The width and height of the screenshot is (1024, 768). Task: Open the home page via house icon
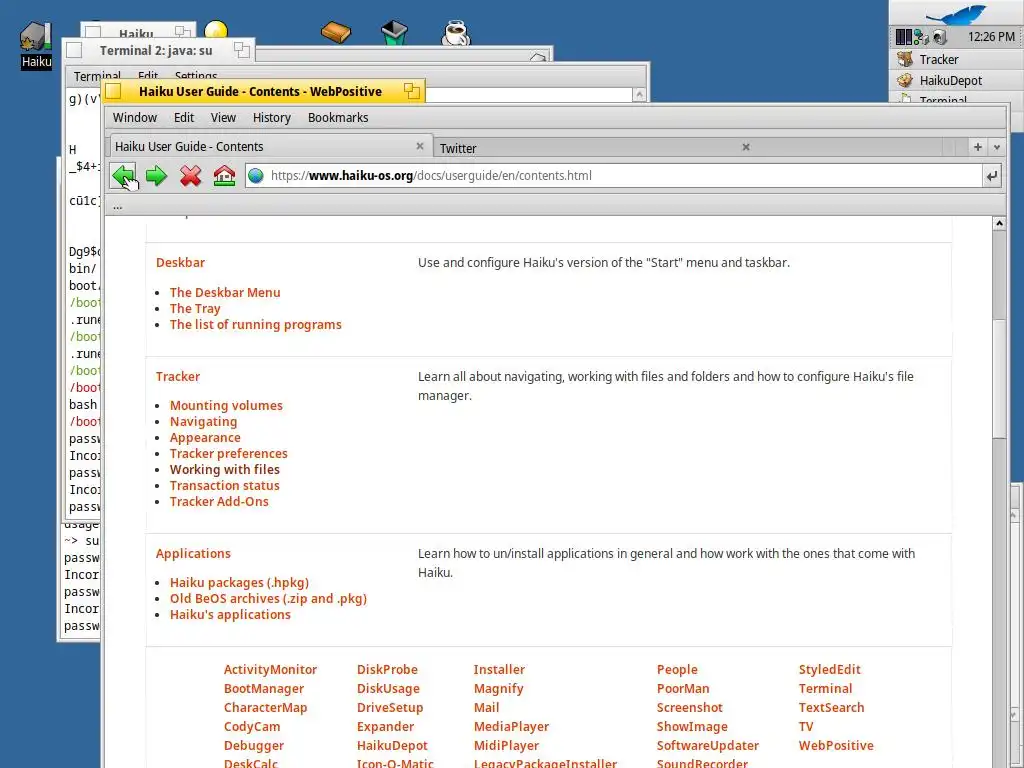click(224, 176)
